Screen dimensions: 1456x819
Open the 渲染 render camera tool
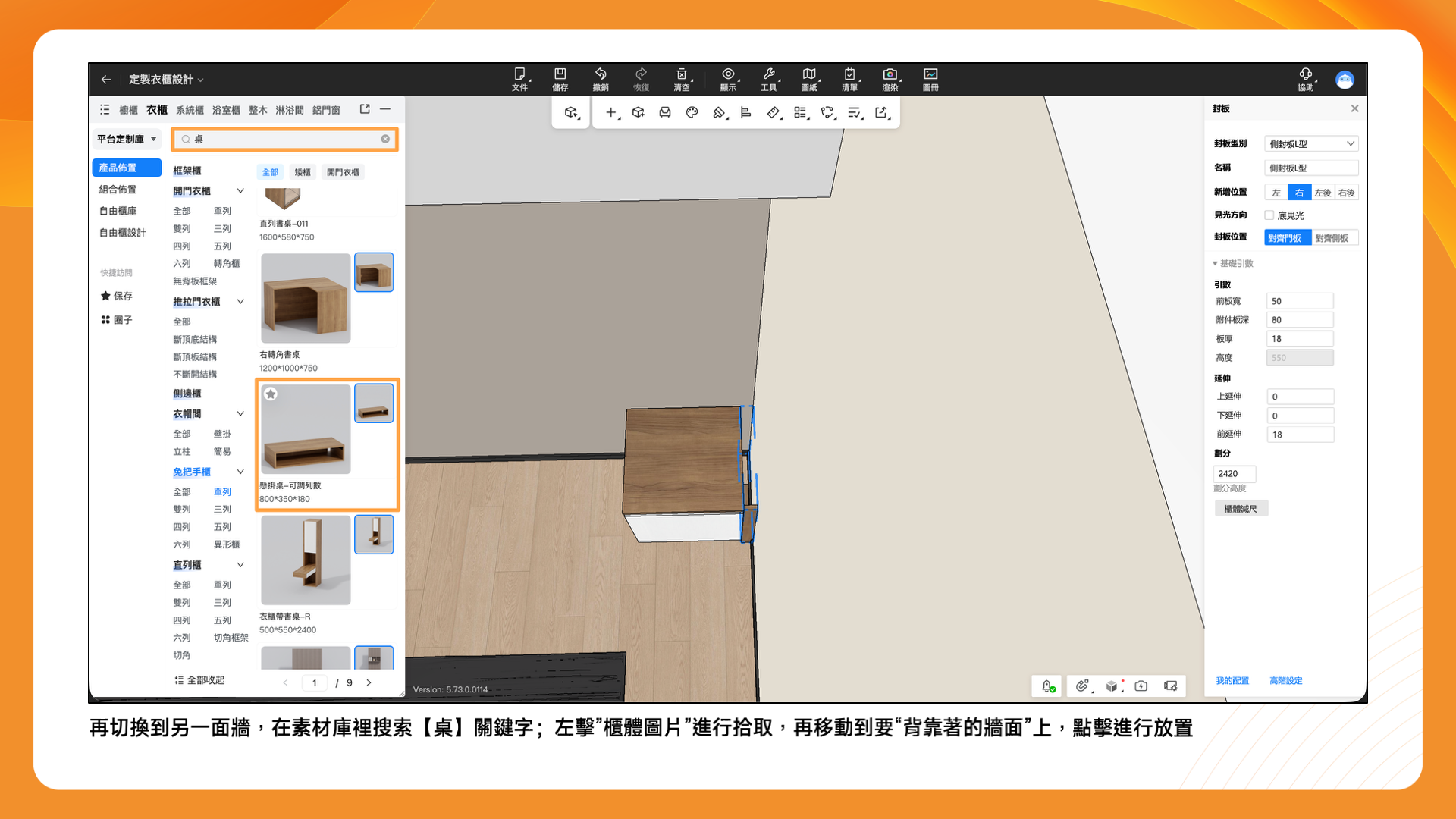click(890, 74)
